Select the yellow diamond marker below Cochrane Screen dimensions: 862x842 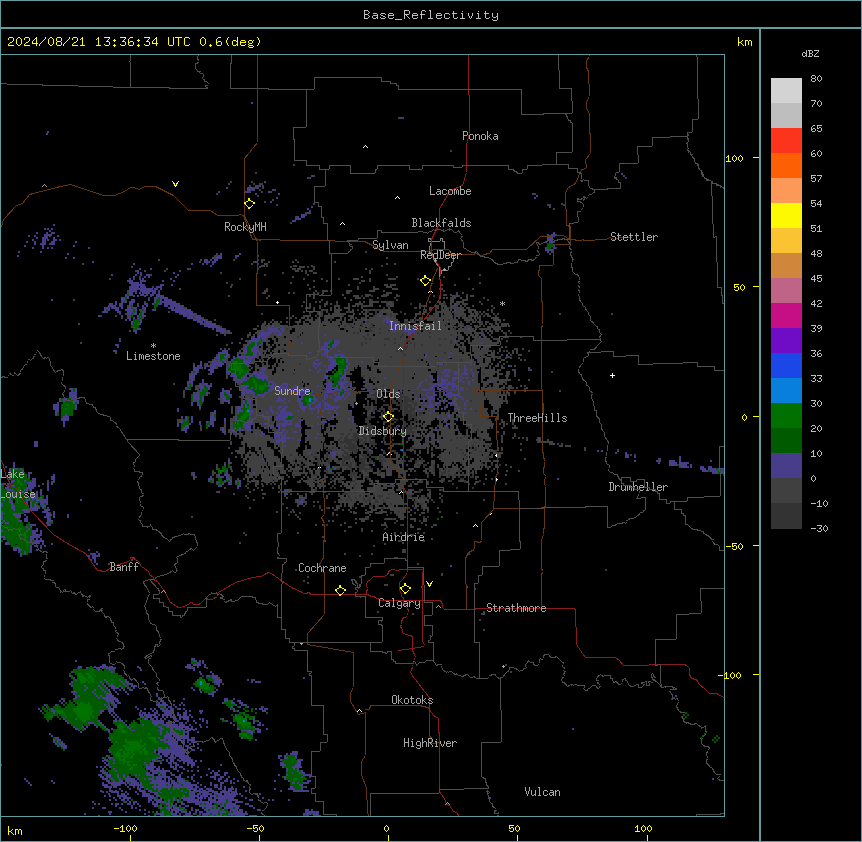coord(340,591)
